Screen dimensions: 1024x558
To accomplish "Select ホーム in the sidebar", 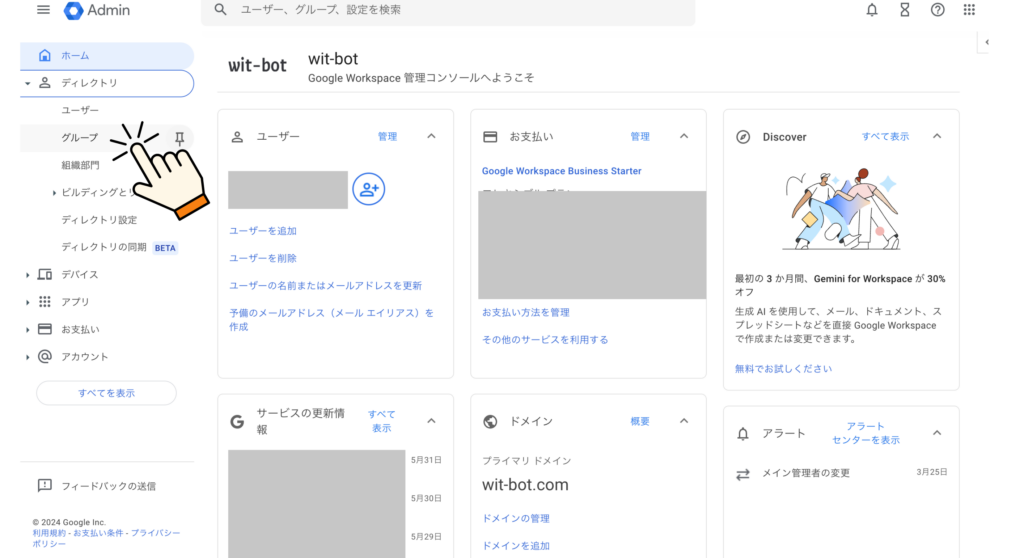I will [x=75, y=56].
